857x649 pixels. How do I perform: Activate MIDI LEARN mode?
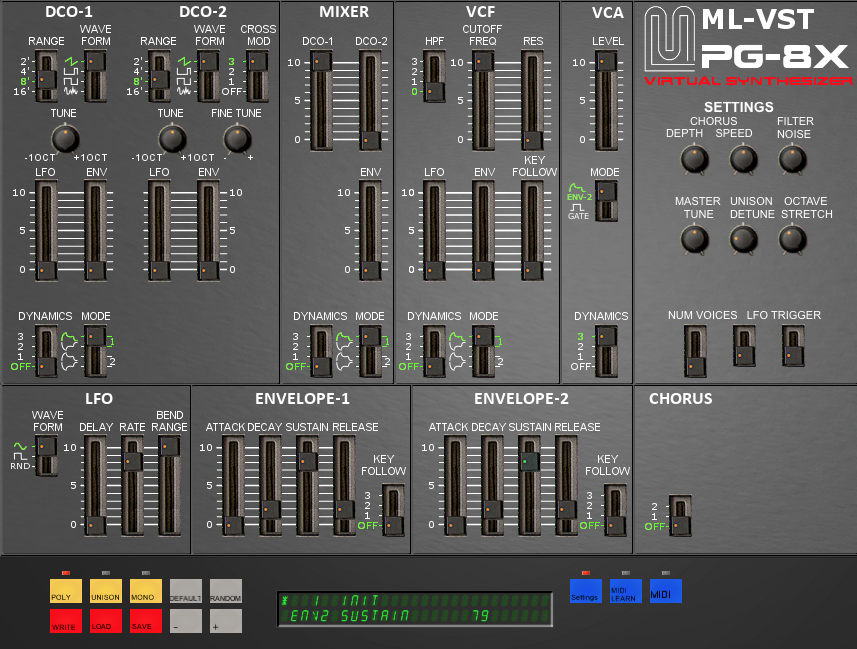(626, 590)
